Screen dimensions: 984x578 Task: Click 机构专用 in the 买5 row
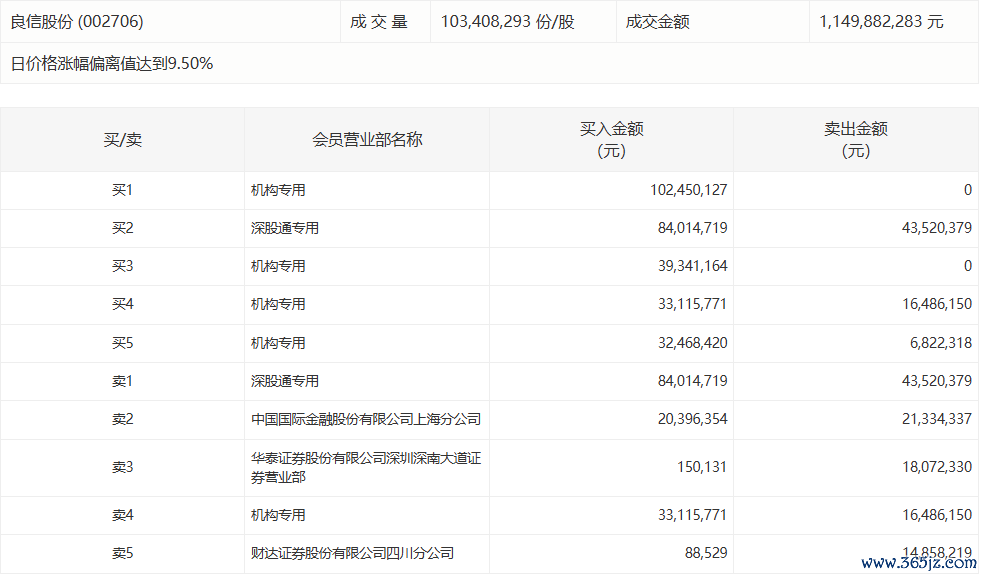click(x=278, y=343)
